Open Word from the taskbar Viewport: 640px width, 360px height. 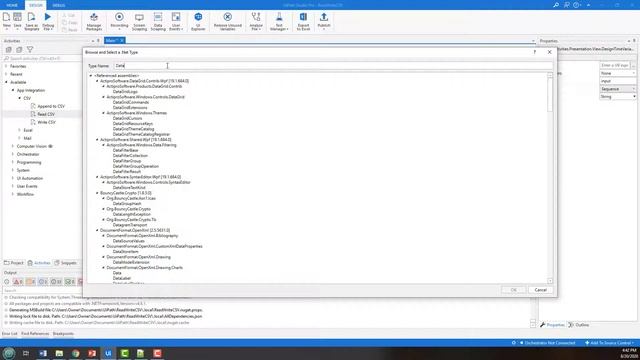(43, 353)
